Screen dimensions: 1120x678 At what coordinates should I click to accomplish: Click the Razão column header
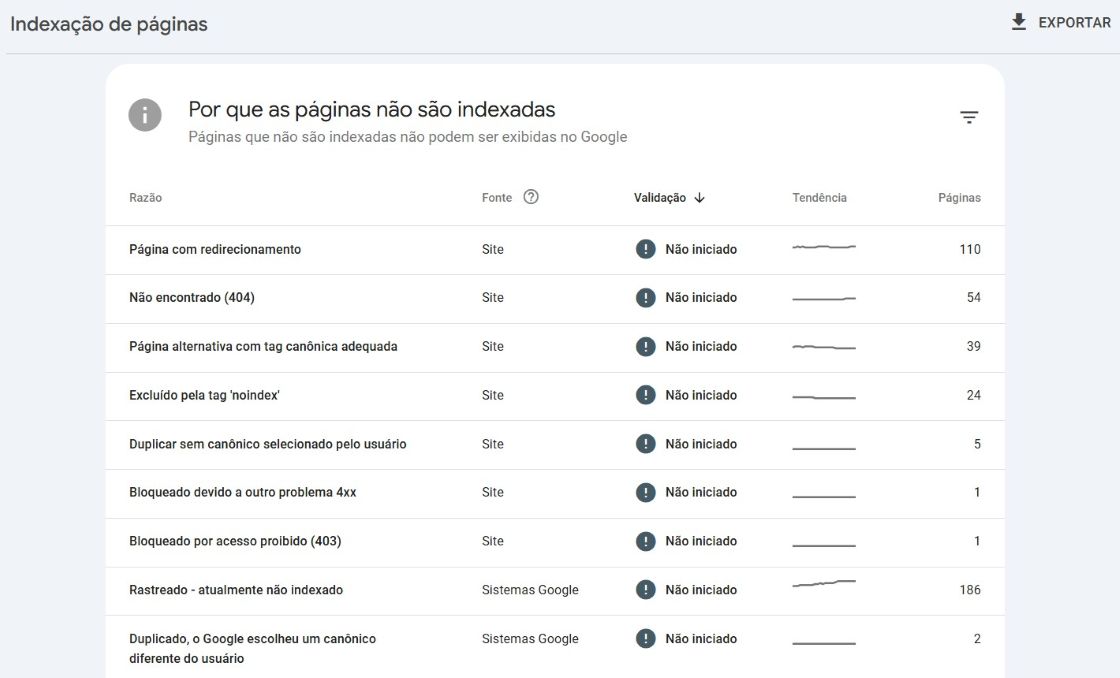146,198
